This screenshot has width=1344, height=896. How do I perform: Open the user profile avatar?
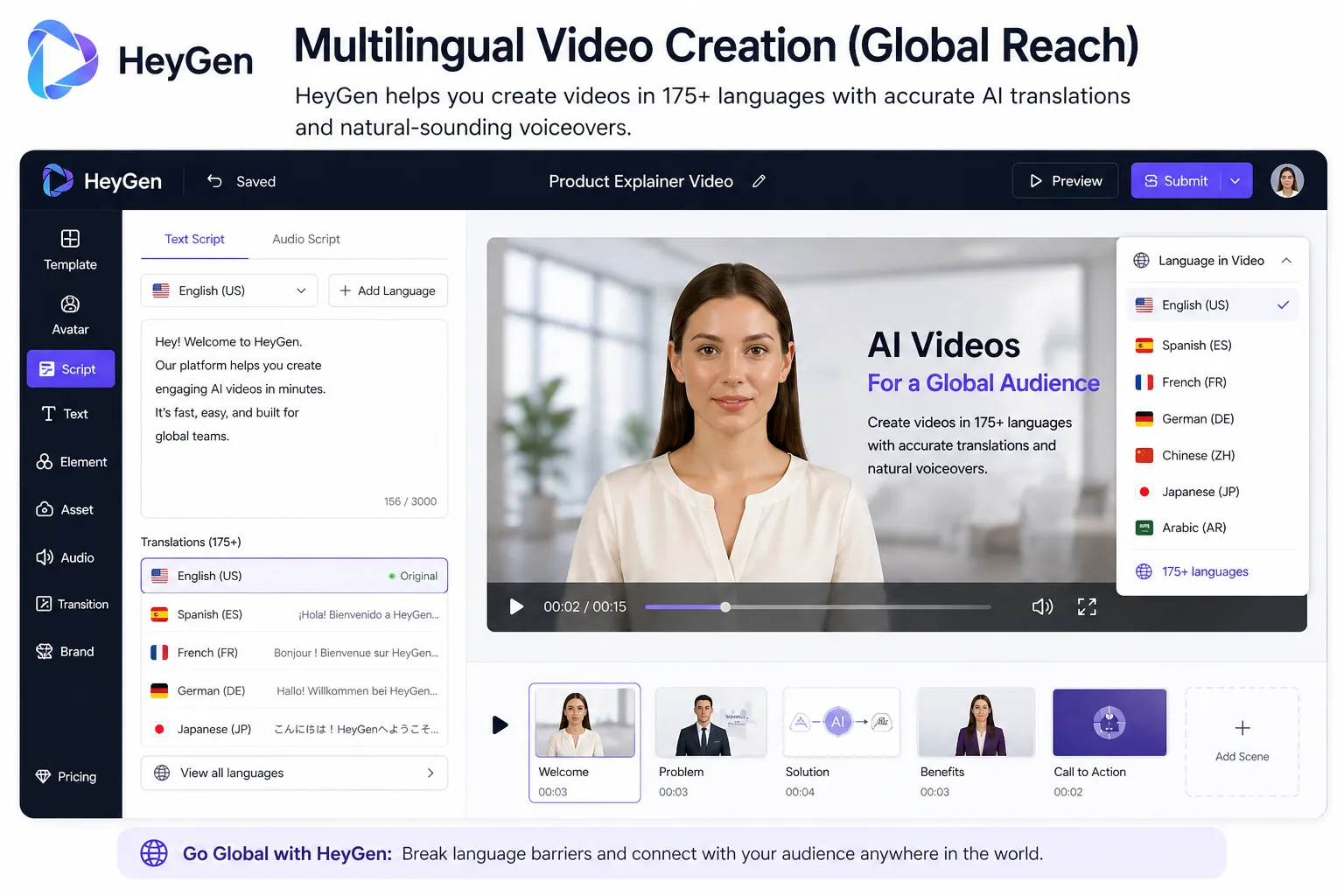click(x=1287, y=181)
